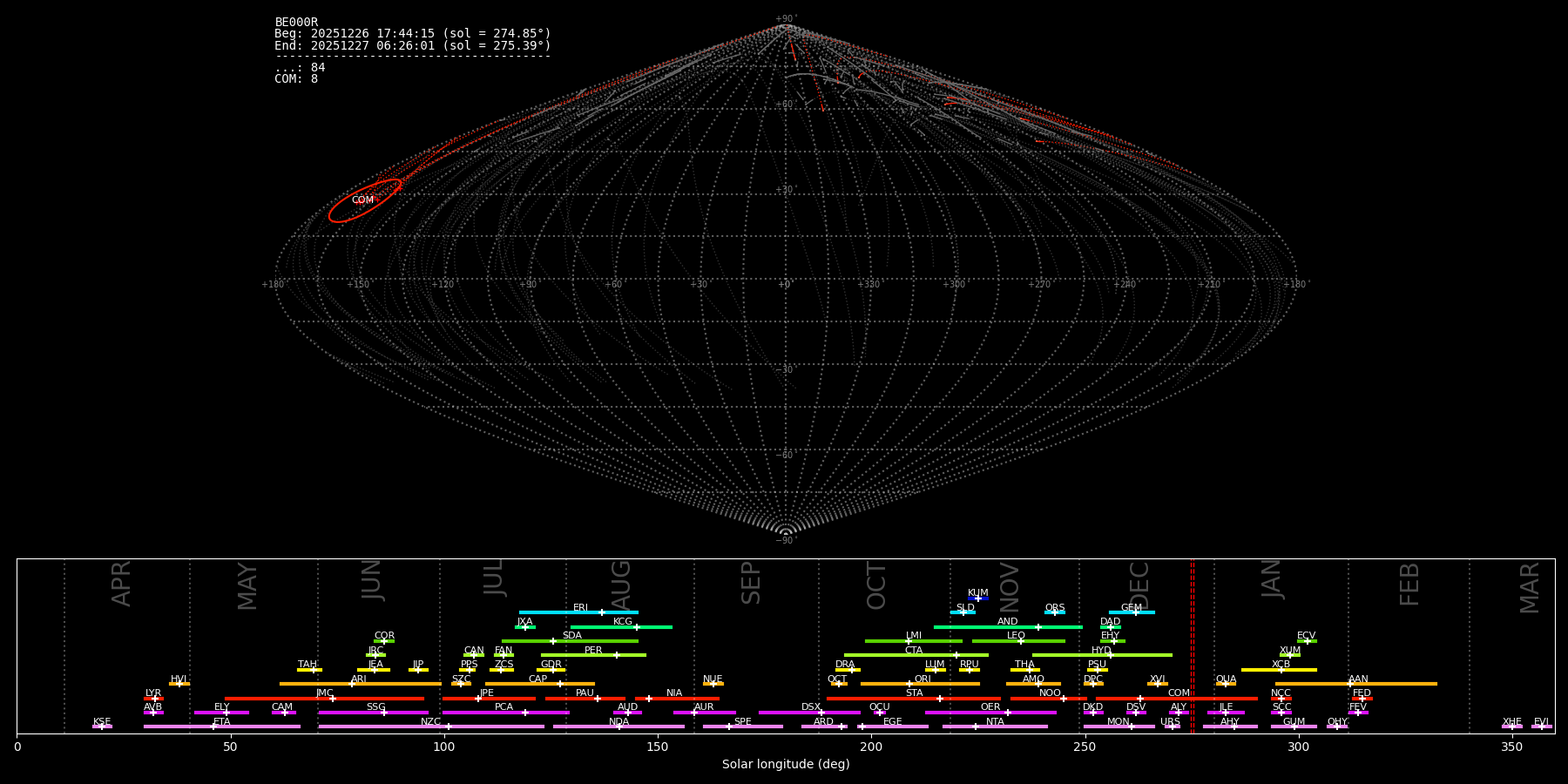Click the 350 tick on longitude axis
Viewport: 1568px width, 784px height.
(x=1511, y=747)
